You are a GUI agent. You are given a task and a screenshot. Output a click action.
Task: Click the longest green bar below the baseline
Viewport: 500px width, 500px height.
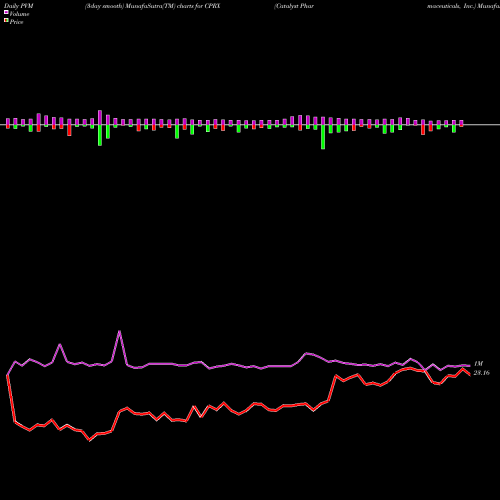(x=323, y=137)
